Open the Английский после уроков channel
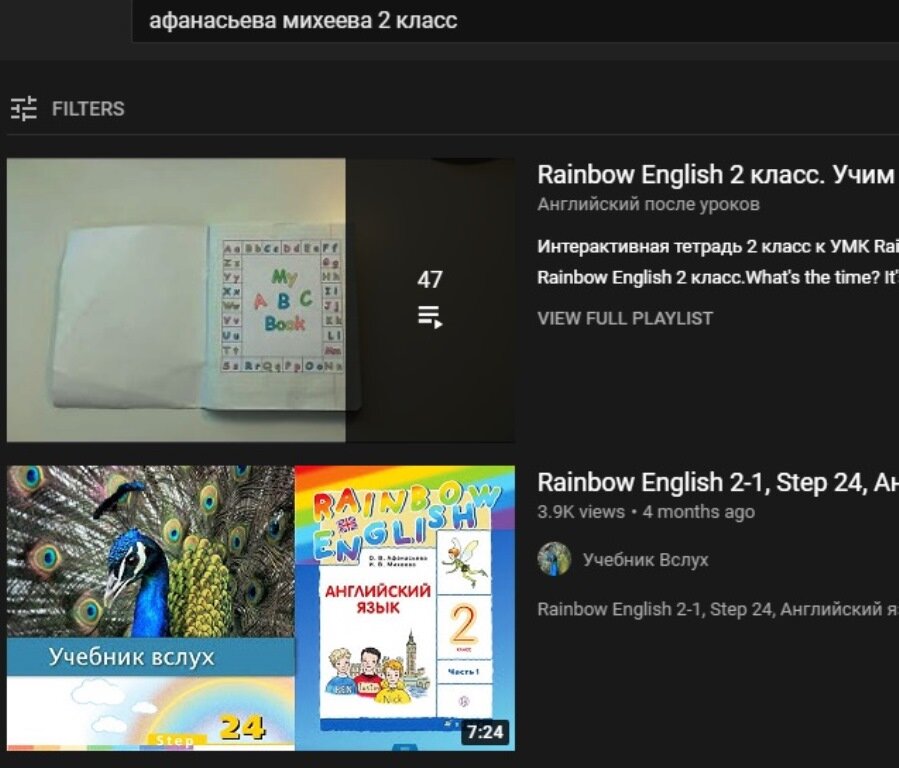899x768 pixels. click(x=648, y=205)
